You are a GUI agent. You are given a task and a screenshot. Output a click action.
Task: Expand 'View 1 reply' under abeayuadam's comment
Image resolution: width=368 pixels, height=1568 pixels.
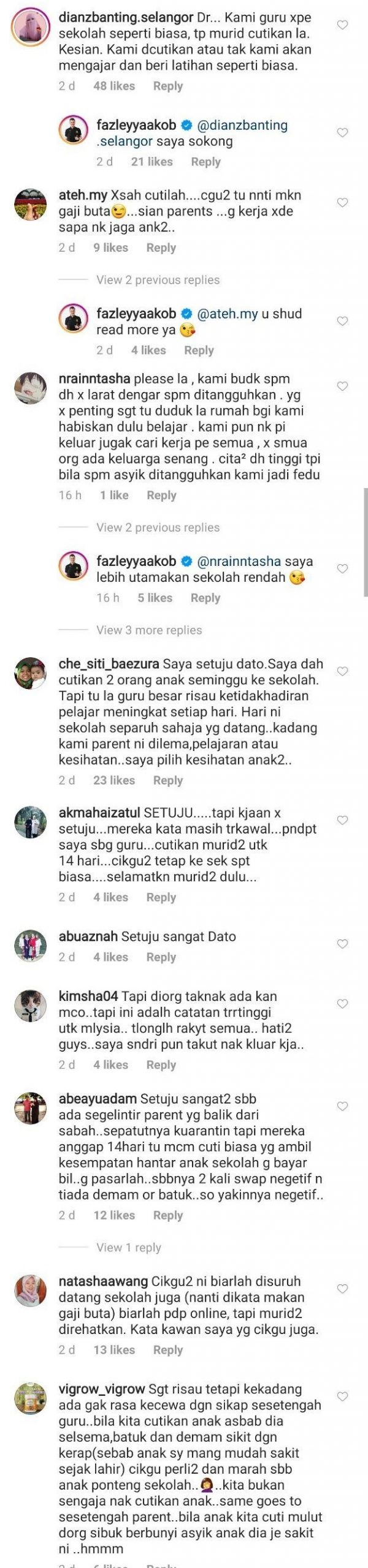tap(129, 1247)
